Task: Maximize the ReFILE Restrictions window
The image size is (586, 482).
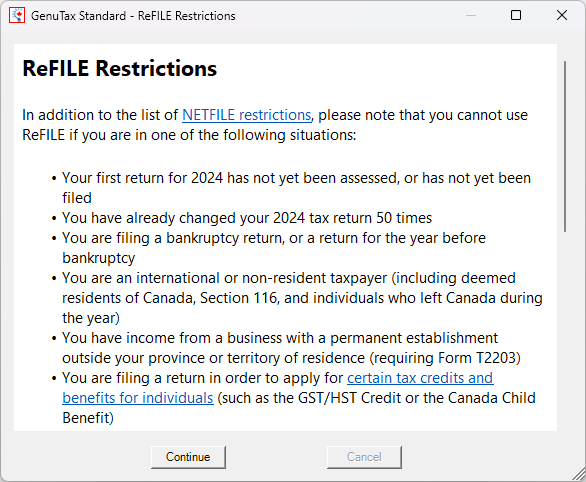Action: [516, 15]
